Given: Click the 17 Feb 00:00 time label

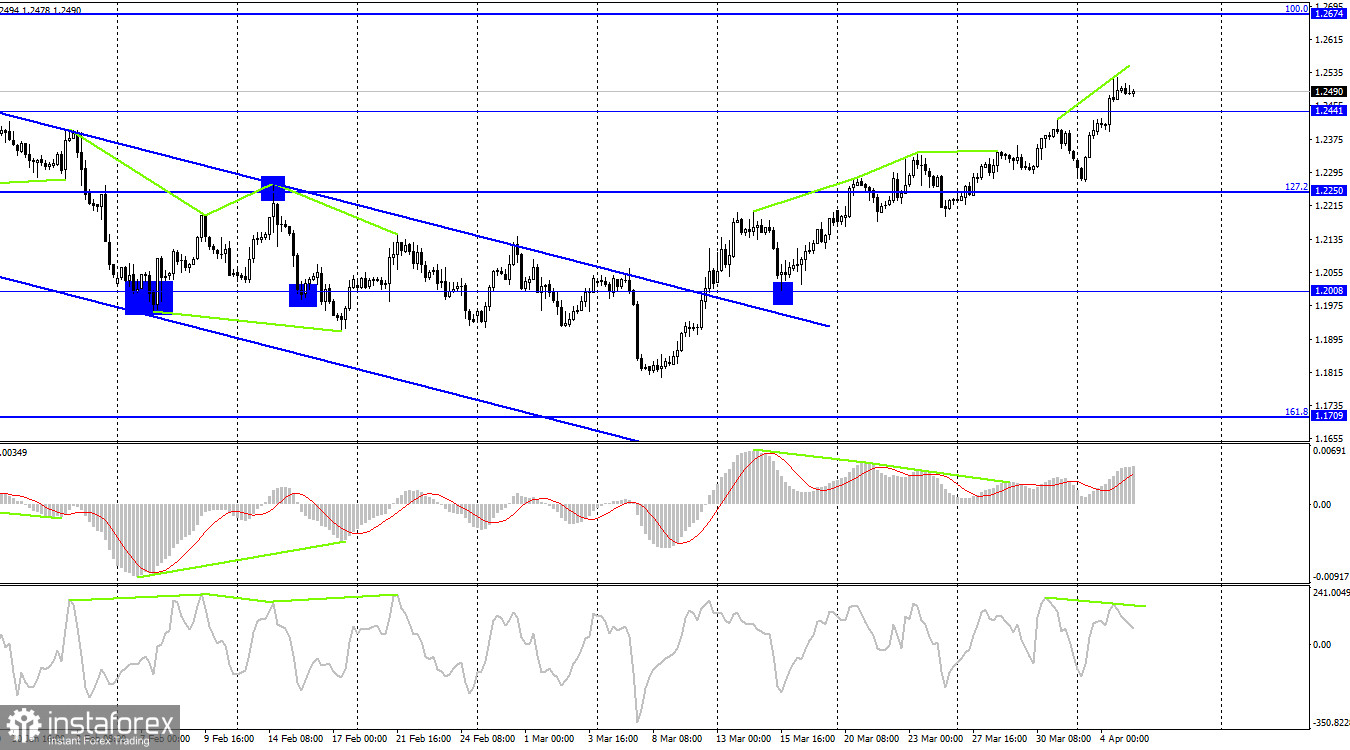Looking at the screenshot, I should (358, 739).
